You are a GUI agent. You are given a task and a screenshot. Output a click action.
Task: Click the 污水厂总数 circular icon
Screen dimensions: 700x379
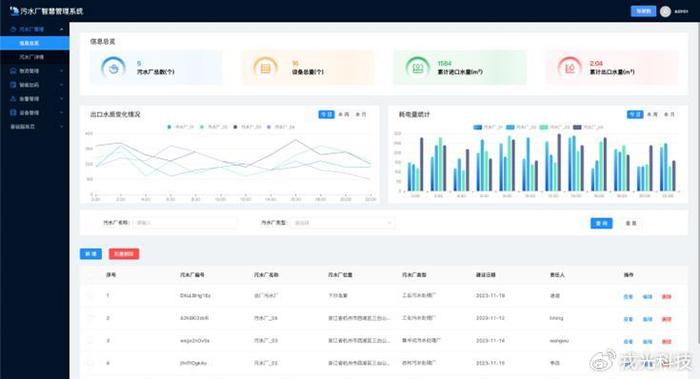tap(113, 68)
